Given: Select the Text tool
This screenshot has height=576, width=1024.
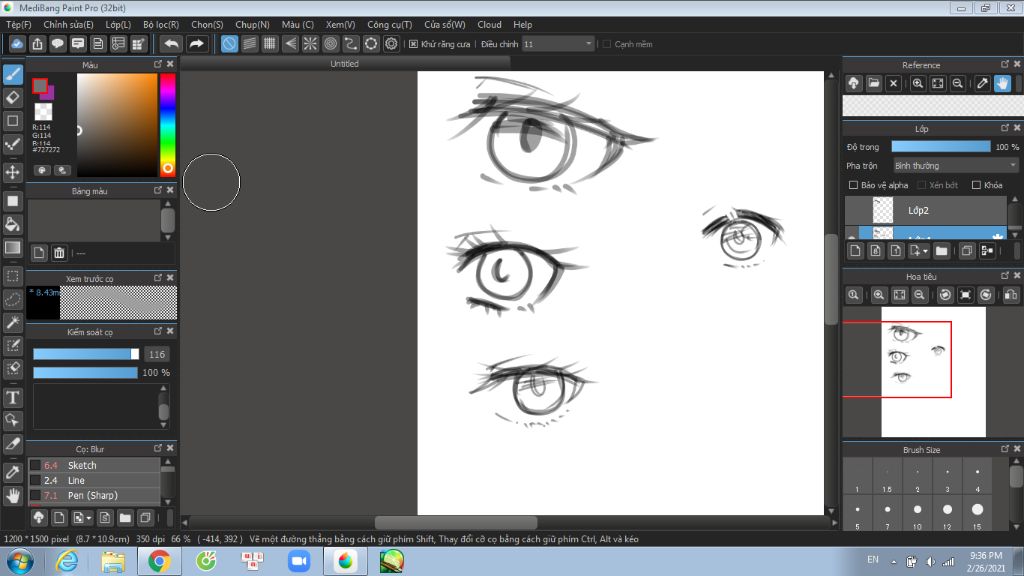Looking at the screenshot, I should click(x=12, y=397).
